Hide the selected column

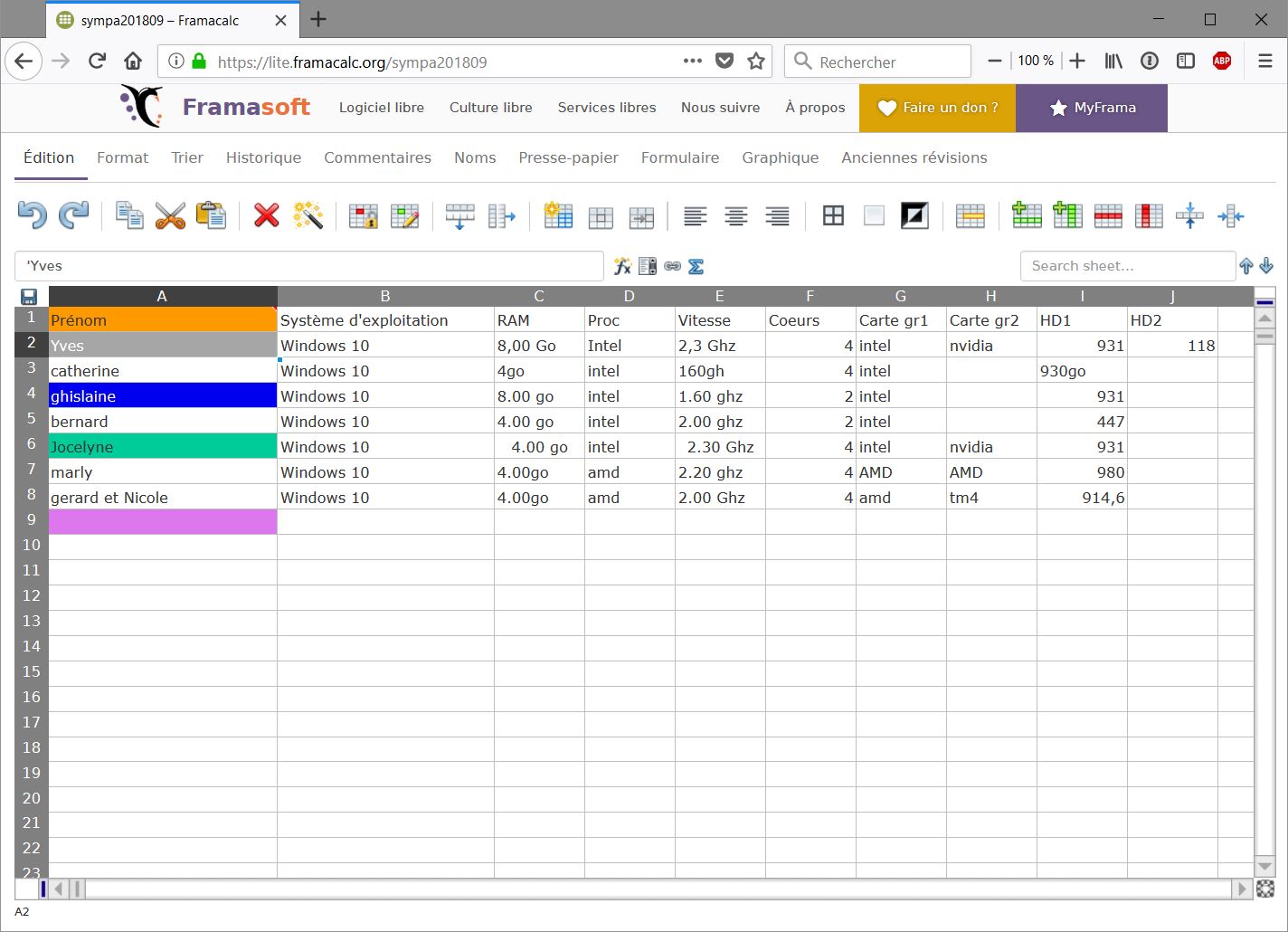pos(1231,215)
